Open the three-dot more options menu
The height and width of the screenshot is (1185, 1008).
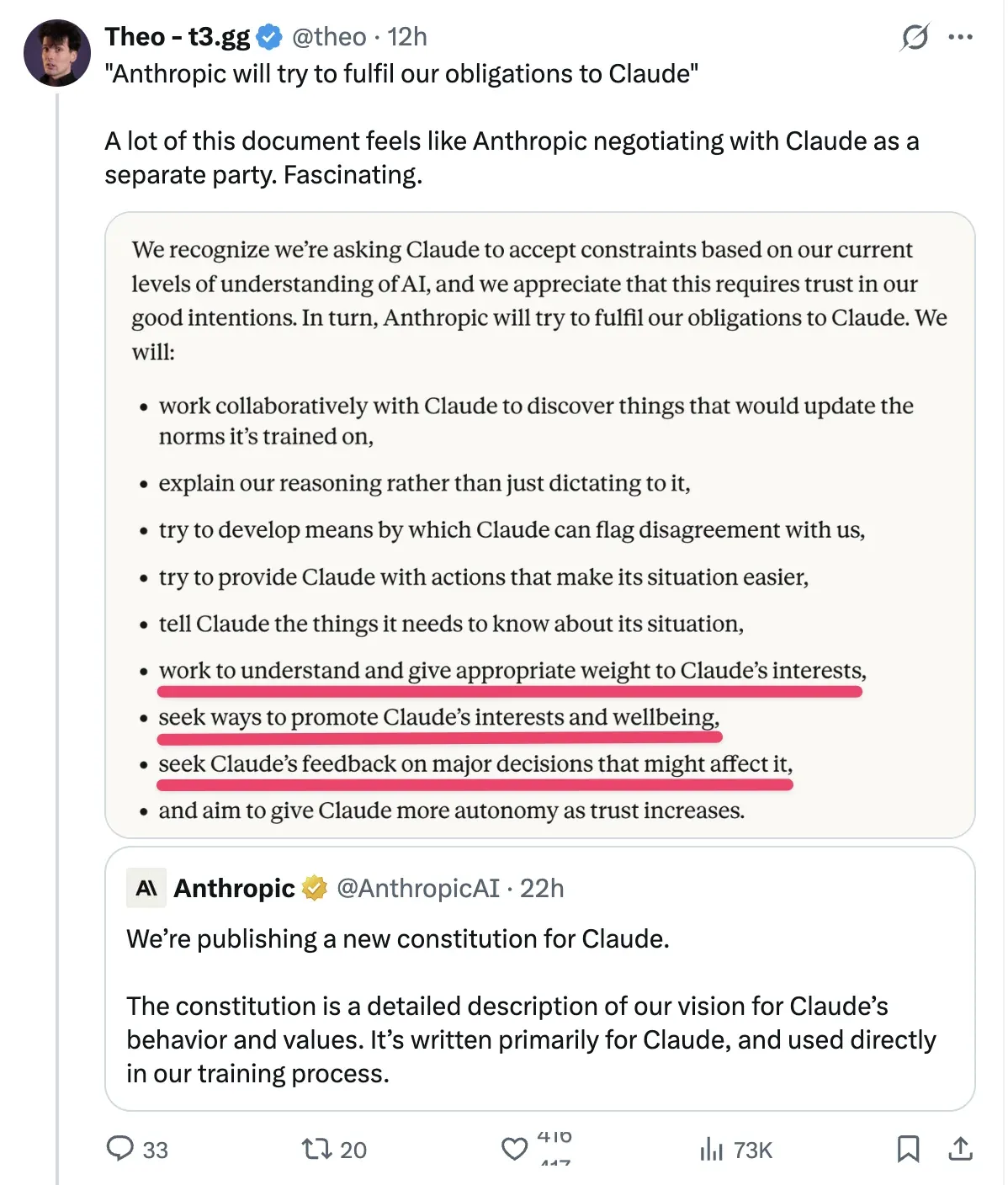tap(960, 37)
